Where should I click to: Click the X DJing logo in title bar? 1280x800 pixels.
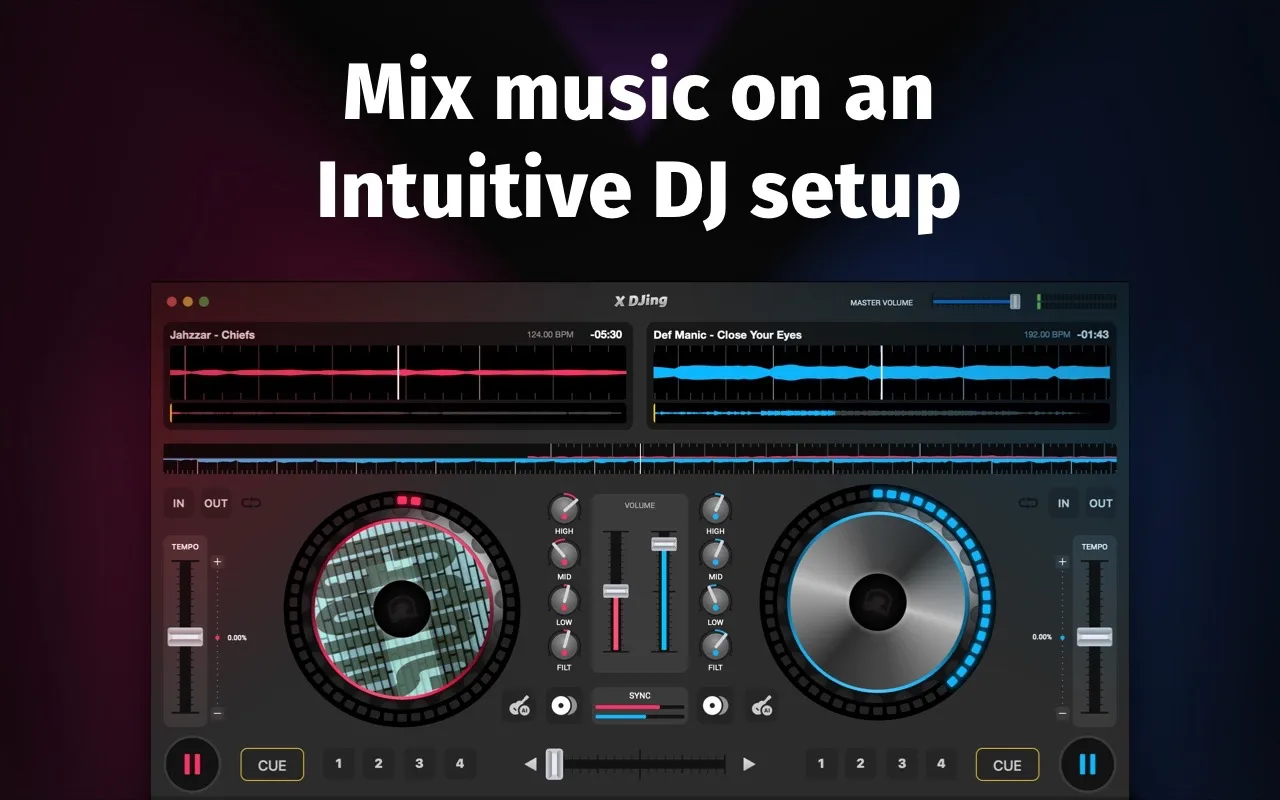tap(640, 299)
